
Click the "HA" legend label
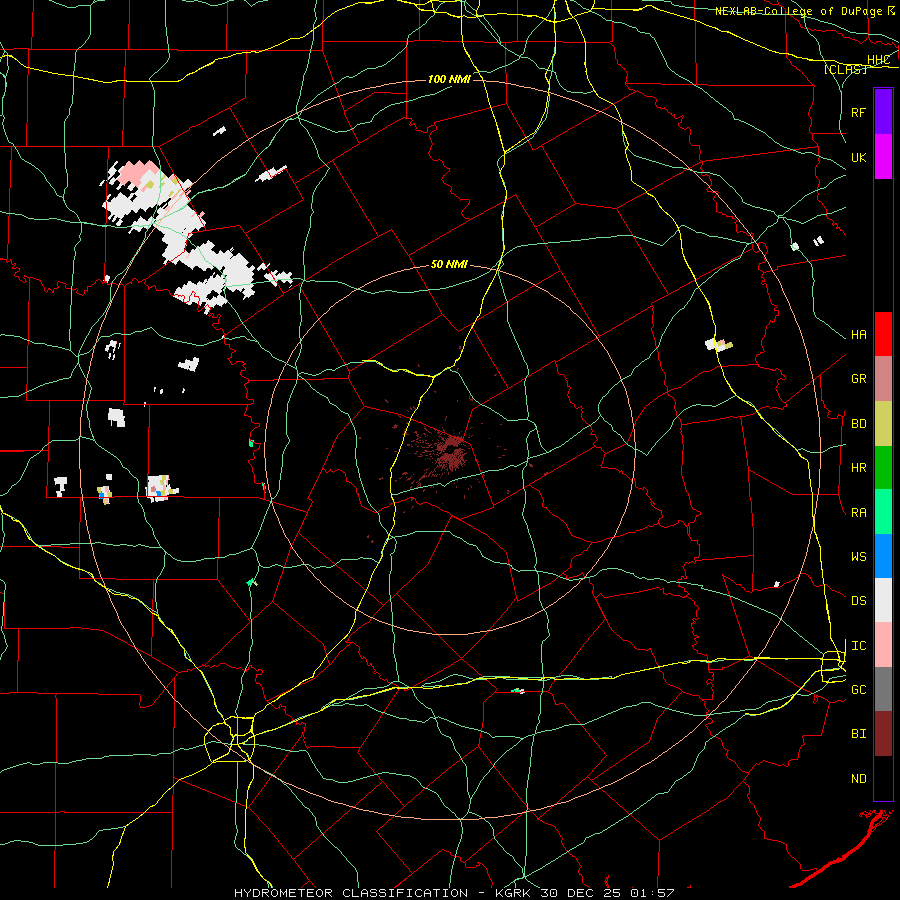click(x=859, y=334)
